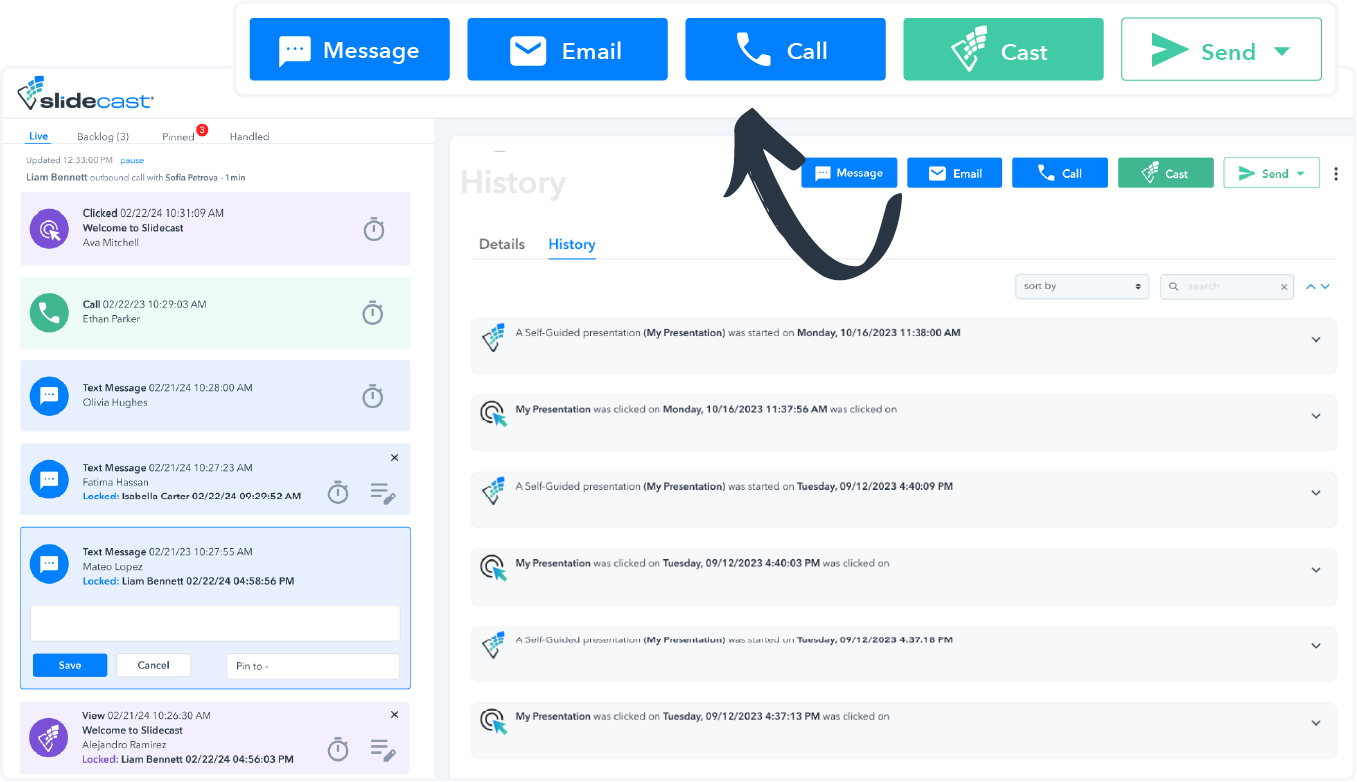Open the Details tab

point(501,244)
